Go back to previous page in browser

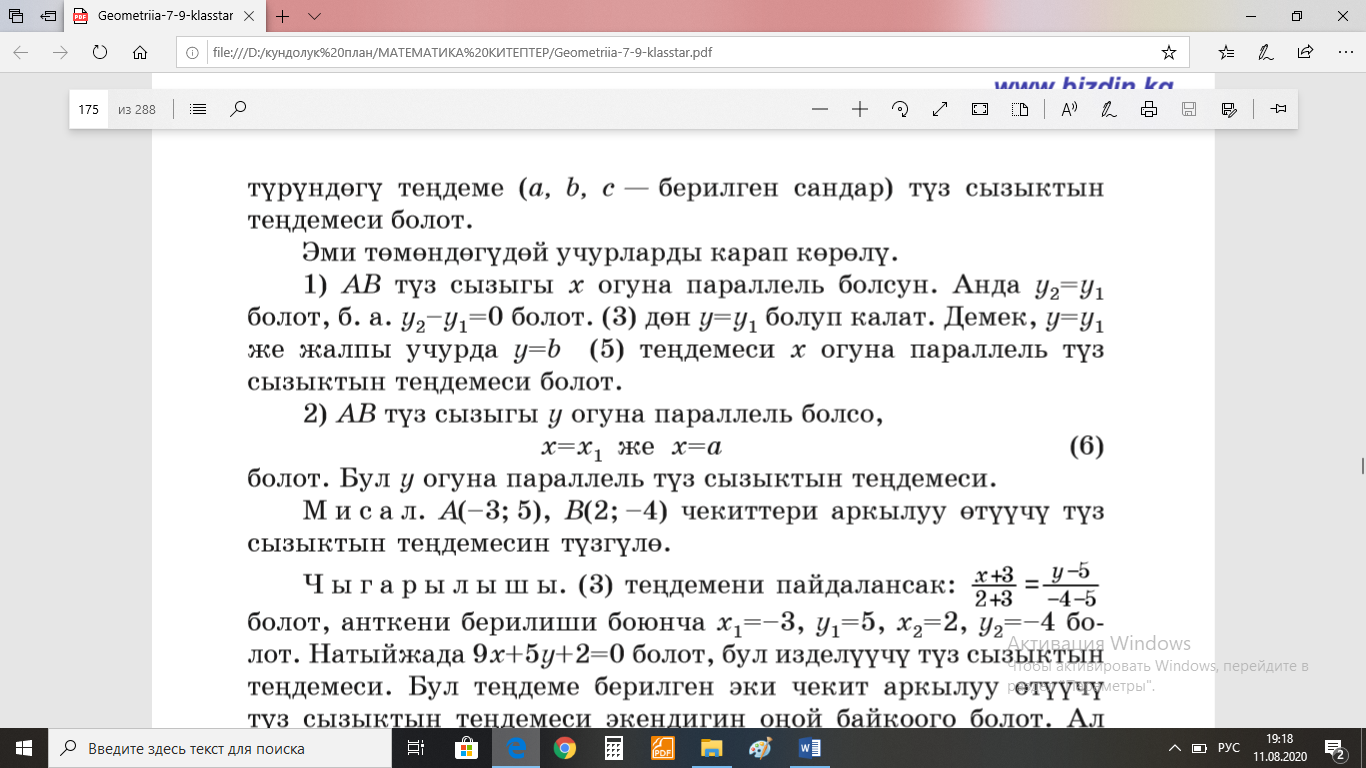tap(21, 52)
